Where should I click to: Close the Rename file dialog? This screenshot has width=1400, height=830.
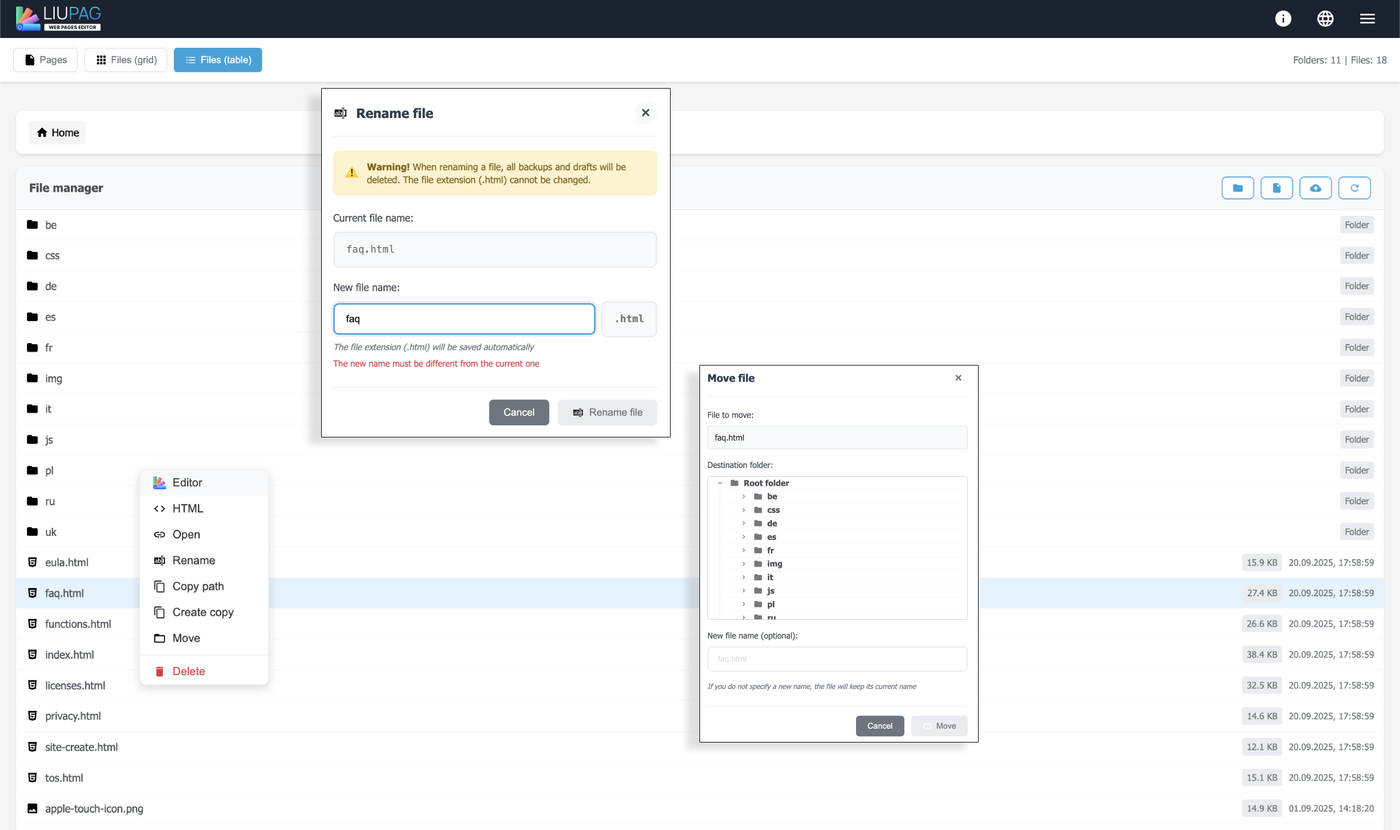coord(645,113)
